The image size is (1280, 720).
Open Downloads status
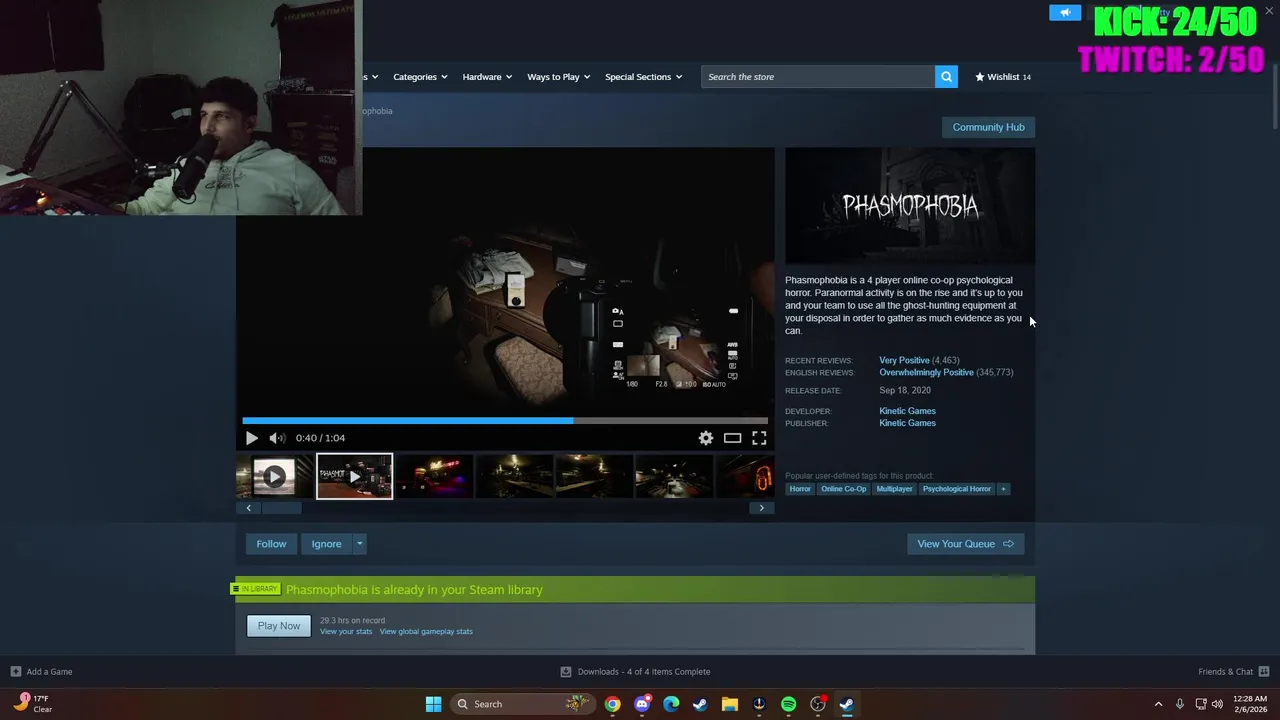pyautogui.click(x=636, y=672)
